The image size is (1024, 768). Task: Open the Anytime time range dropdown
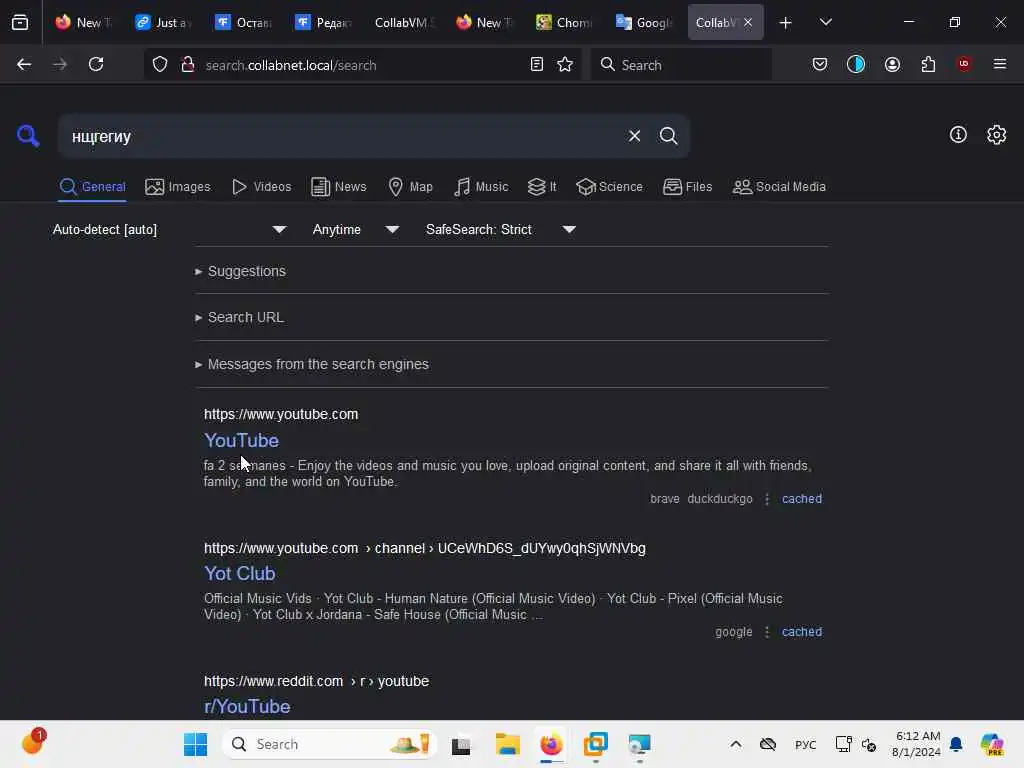coord(356,230)
